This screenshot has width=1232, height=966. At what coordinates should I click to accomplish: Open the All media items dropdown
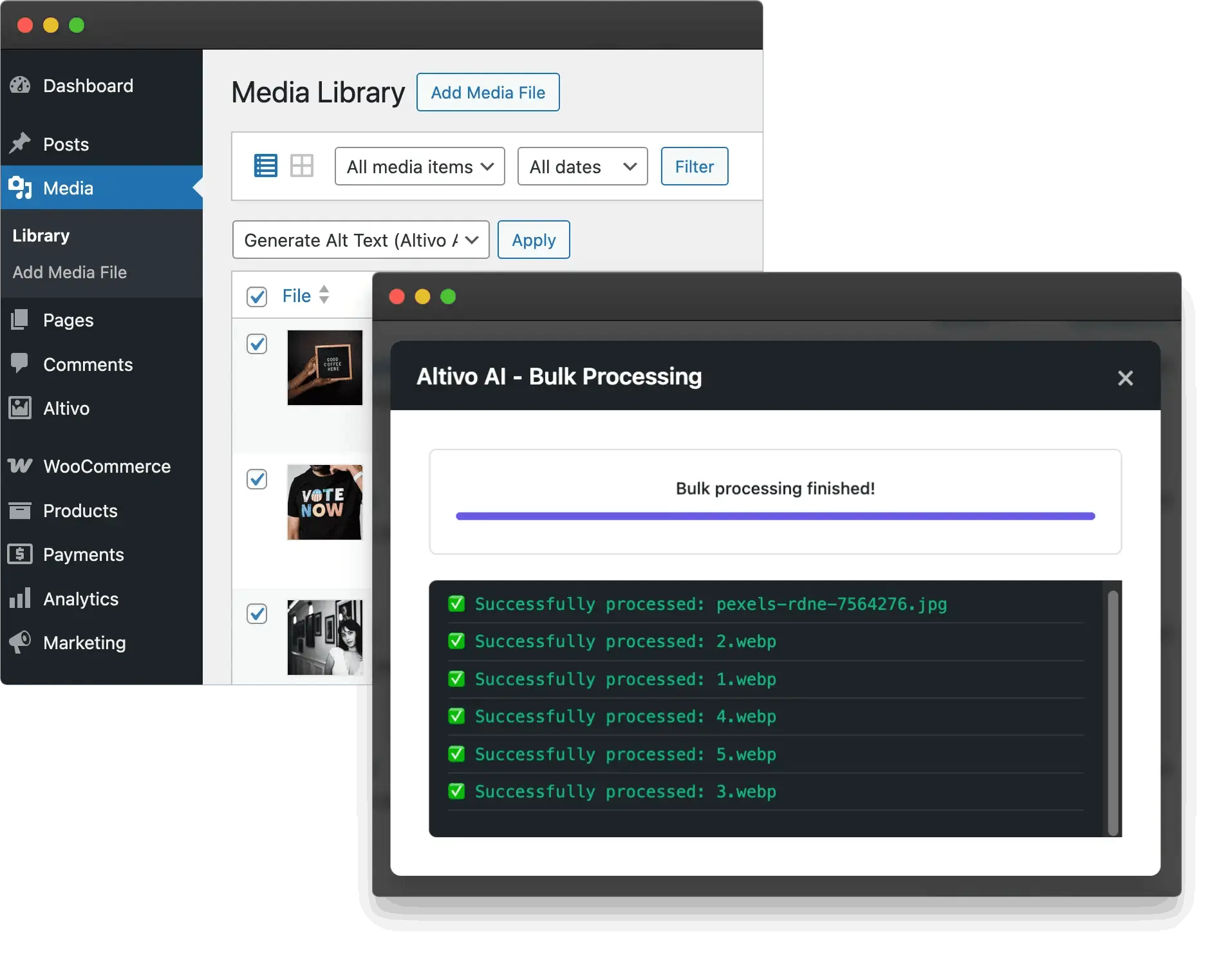(x=420, y=166)
